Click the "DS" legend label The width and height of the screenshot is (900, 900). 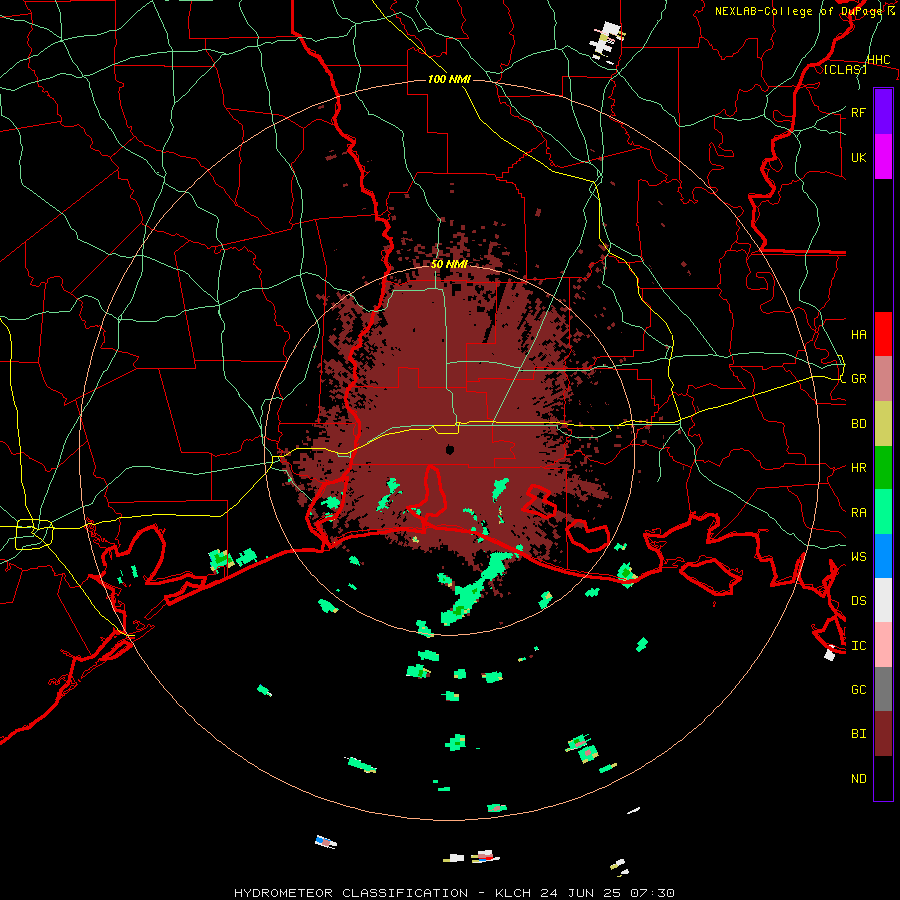point(858,601)
